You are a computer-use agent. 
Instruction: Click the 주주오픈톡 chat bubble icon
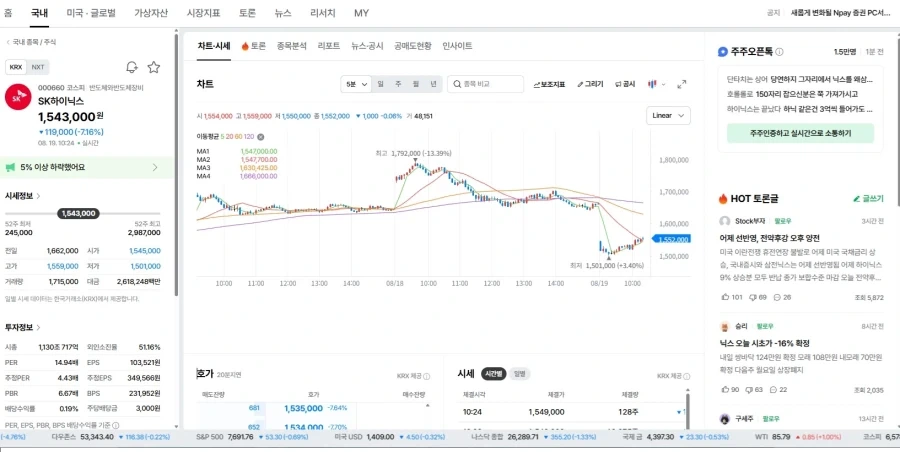(x=723, y=52)
